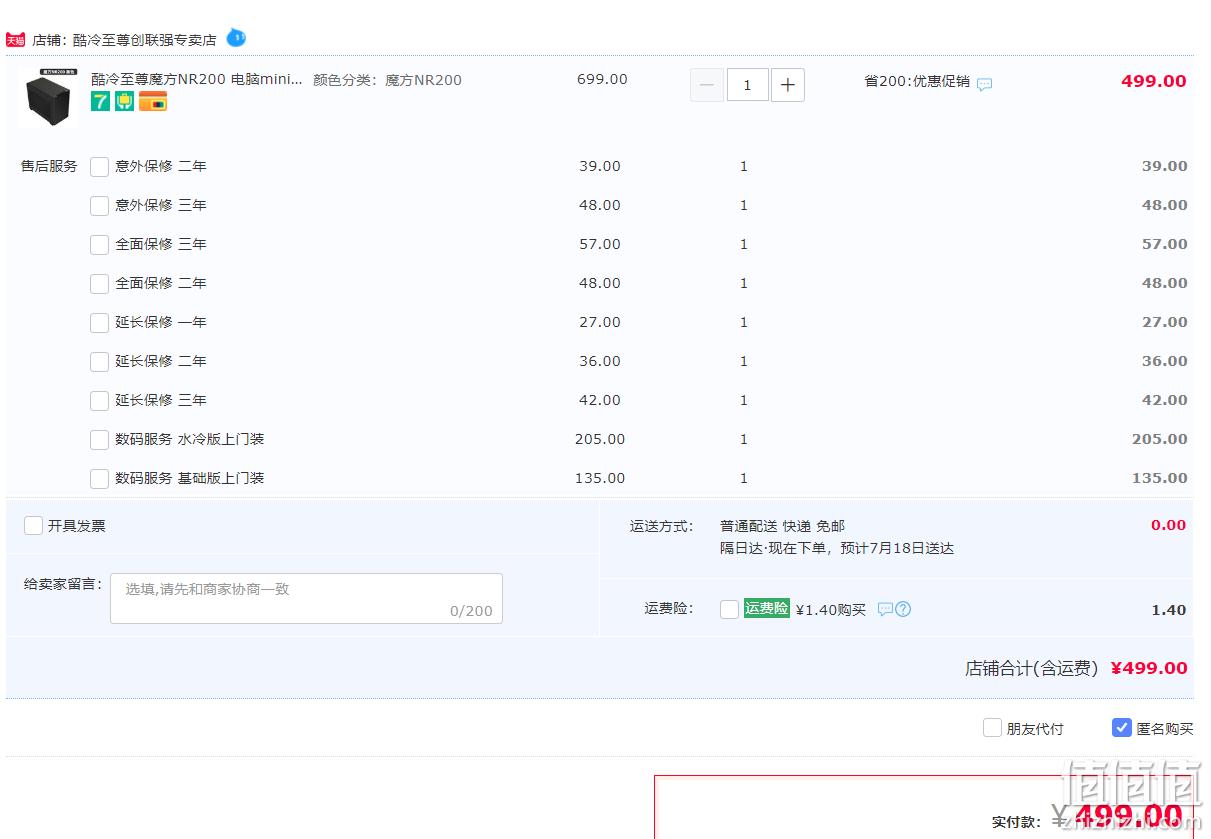The width and height of the screenshot is (1211, 839).
Task: Click the 普通配送 快递 免邮 shipping text
Action: tap(782, 526)
